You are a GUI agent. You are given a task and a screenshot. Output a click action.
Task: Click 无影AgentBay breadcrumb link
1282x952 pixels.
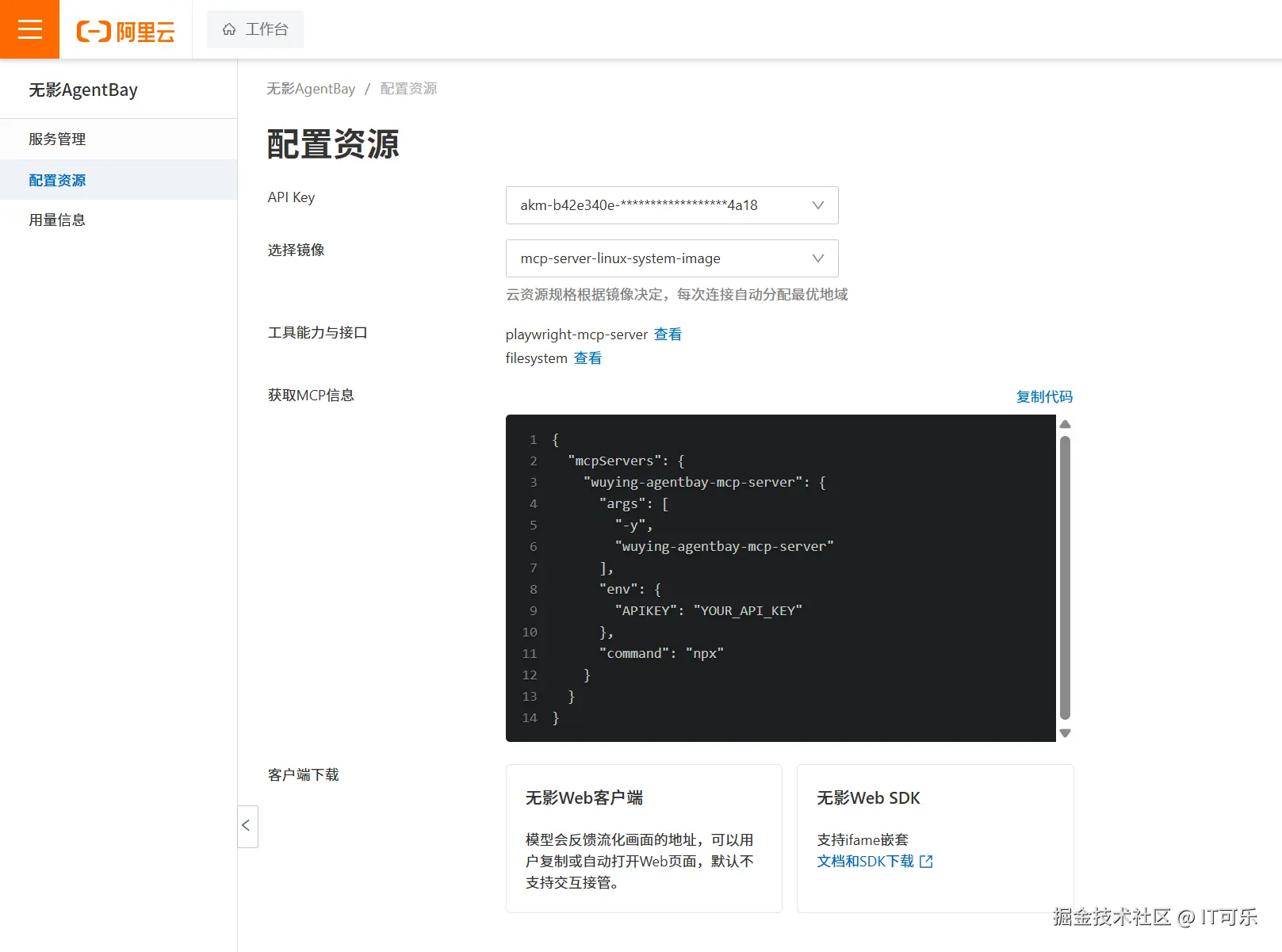311,89
